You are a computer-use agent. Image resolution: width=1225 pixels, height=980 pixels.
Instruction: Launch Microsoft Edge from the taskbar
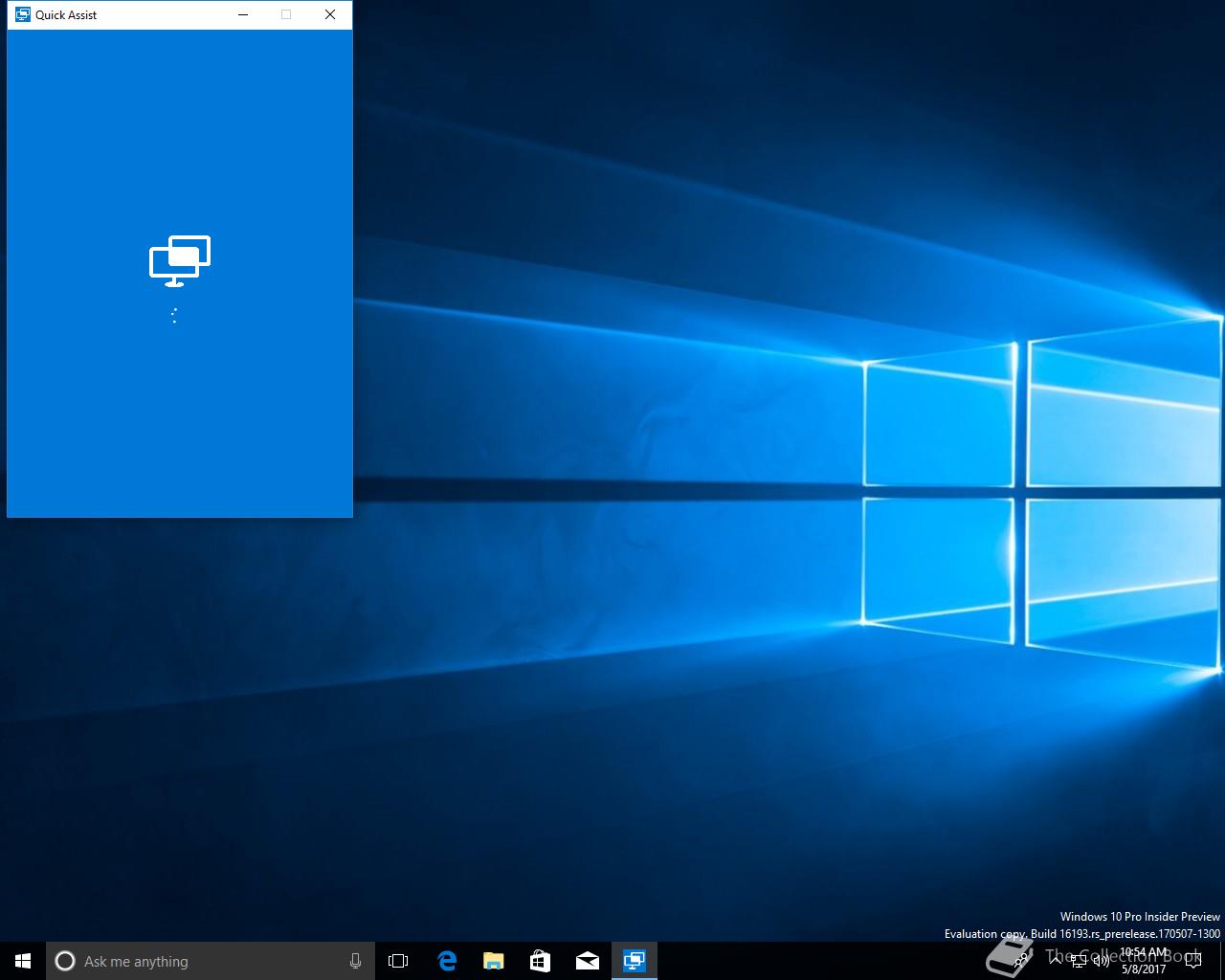tap(446, 961)
